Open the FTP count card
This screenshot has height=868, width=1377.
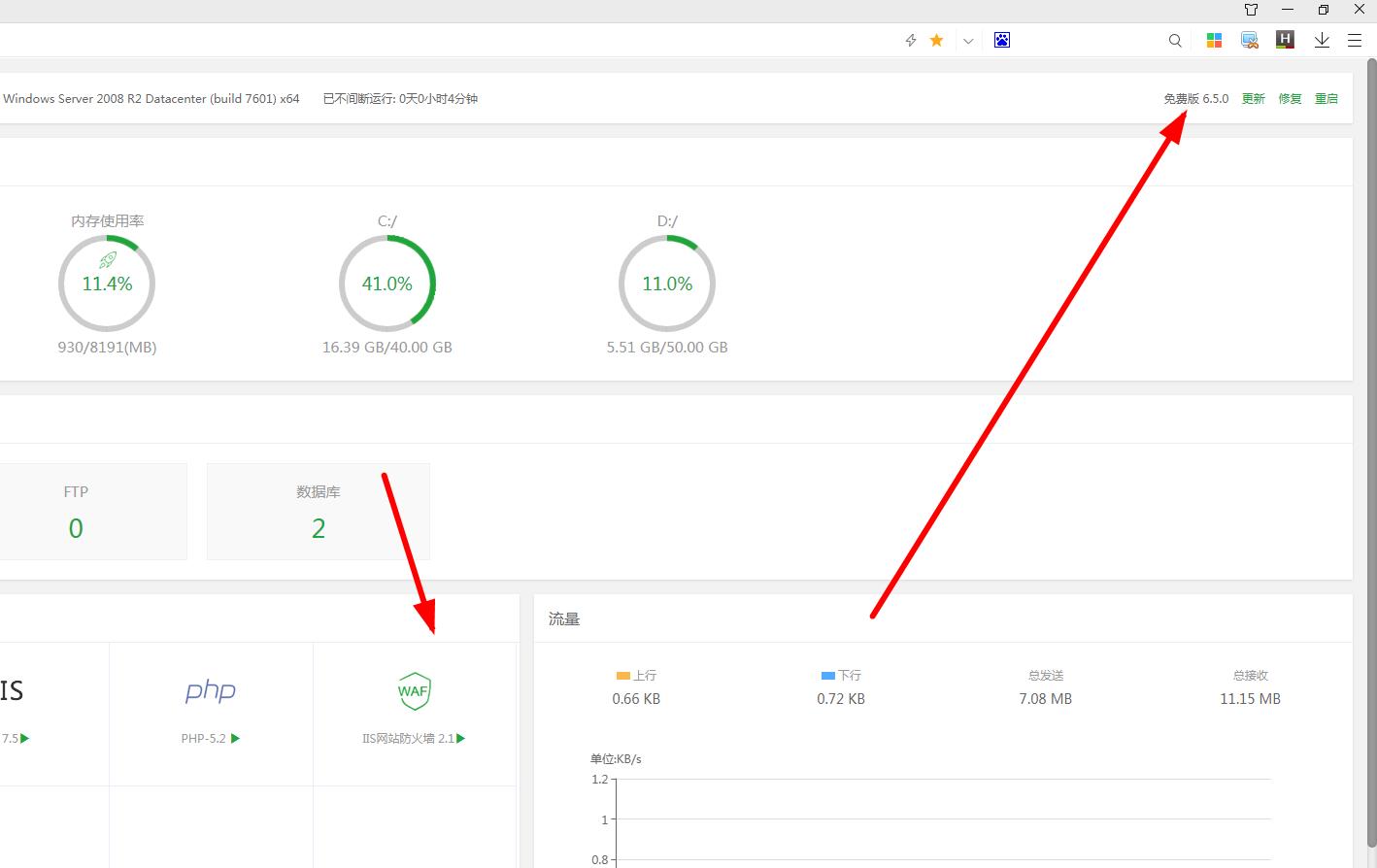(76, 511)
